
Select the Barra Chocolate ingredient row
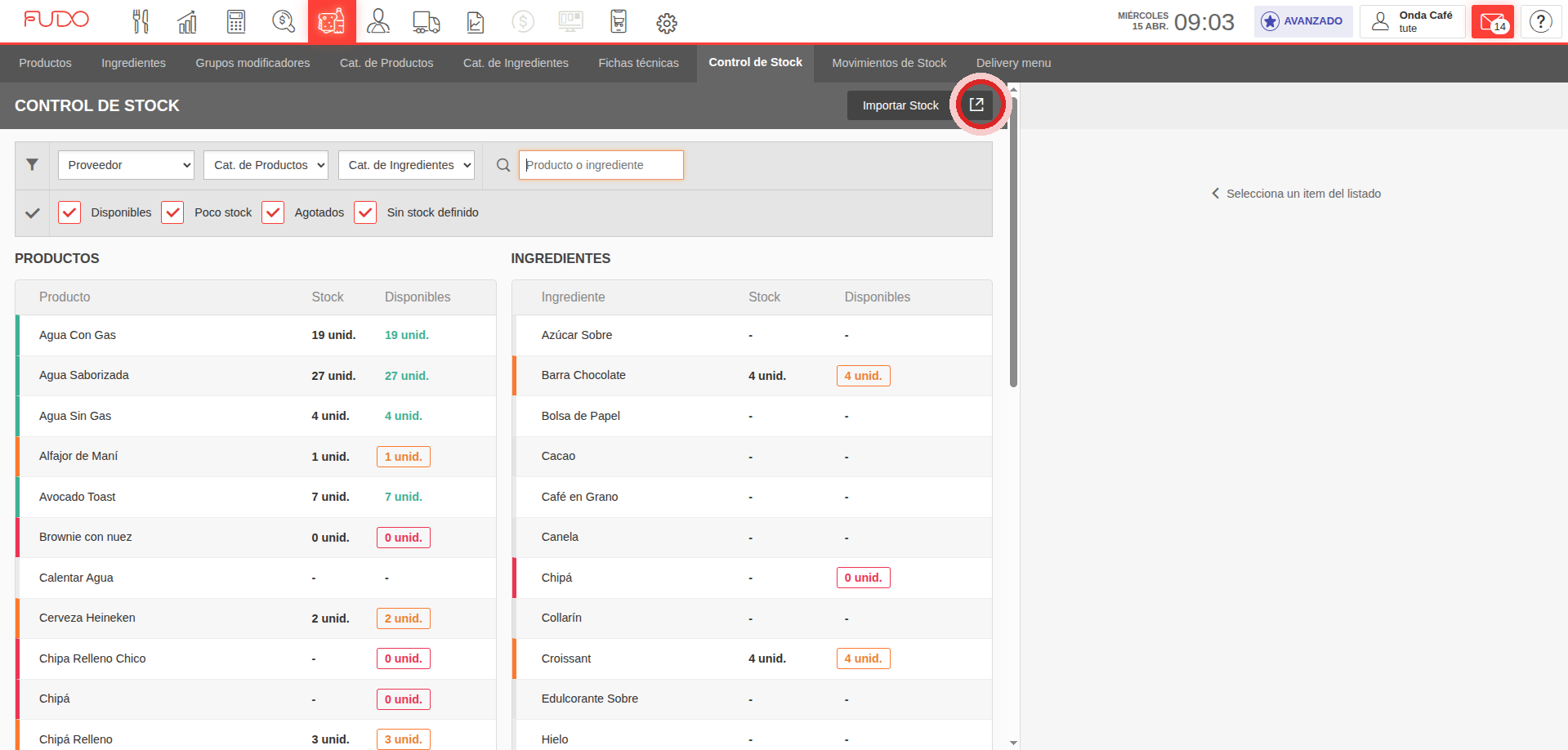click(x=752, y=376)
